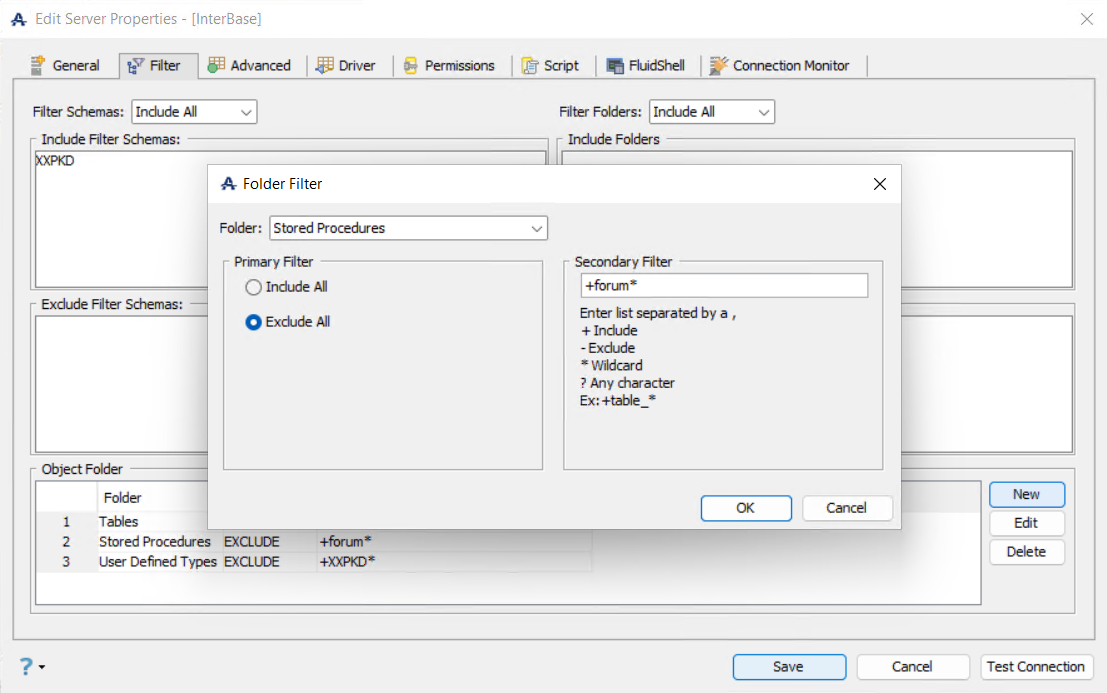
Task: Click the Test Connection button
Action: tap(1035, 667)
